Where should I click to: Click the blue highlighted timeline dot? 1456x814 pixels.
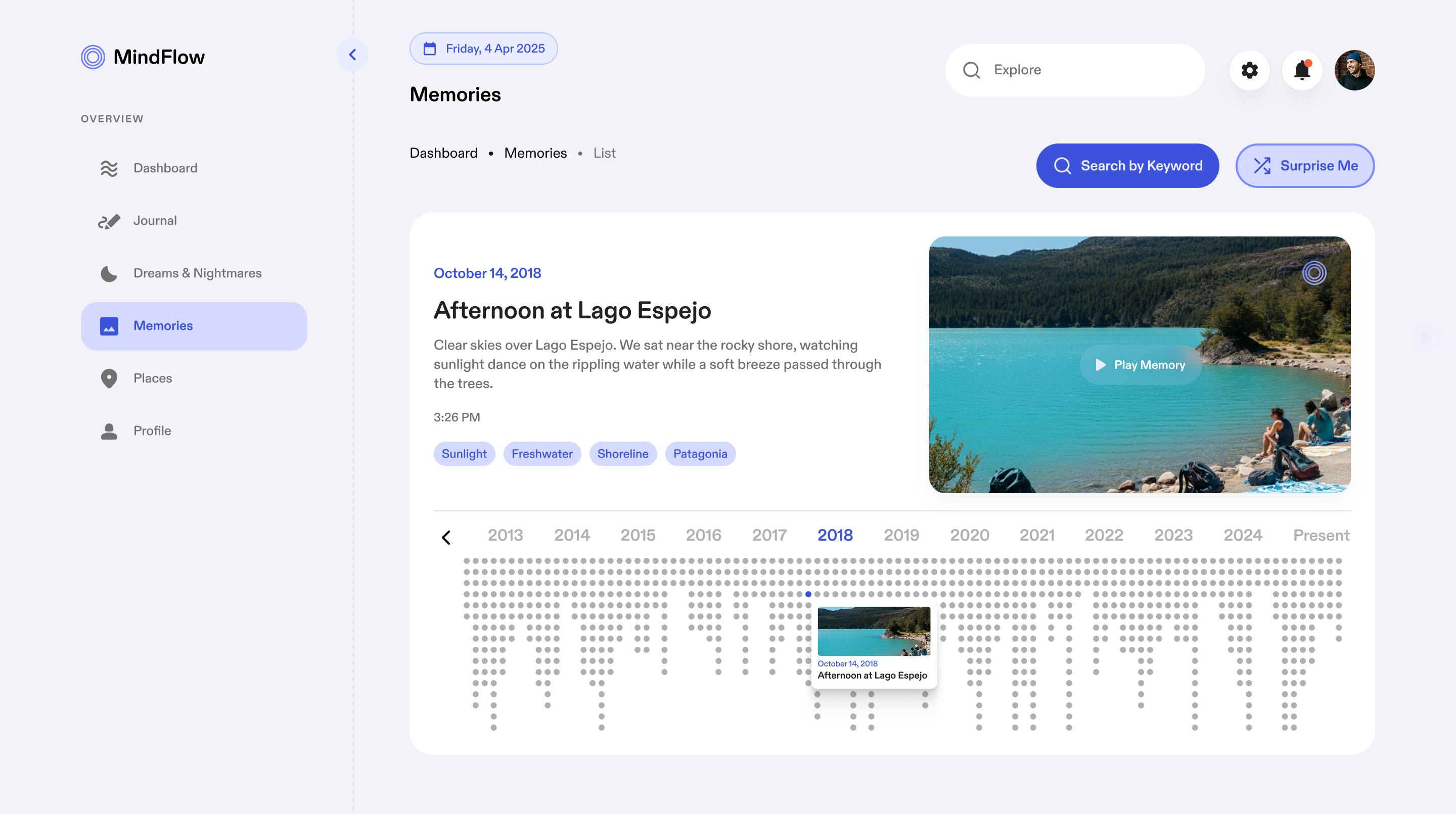[808, 594]
